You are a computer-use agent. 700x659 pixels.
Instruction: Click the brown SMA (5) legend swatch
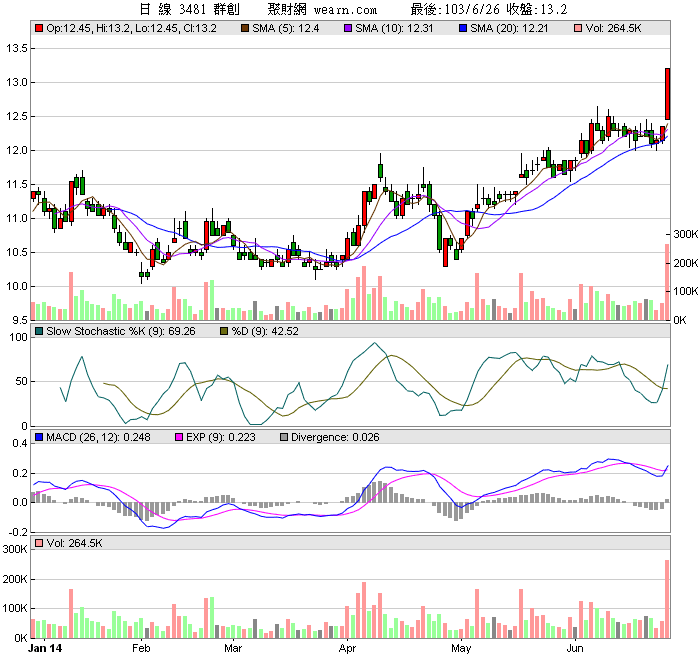245,28
